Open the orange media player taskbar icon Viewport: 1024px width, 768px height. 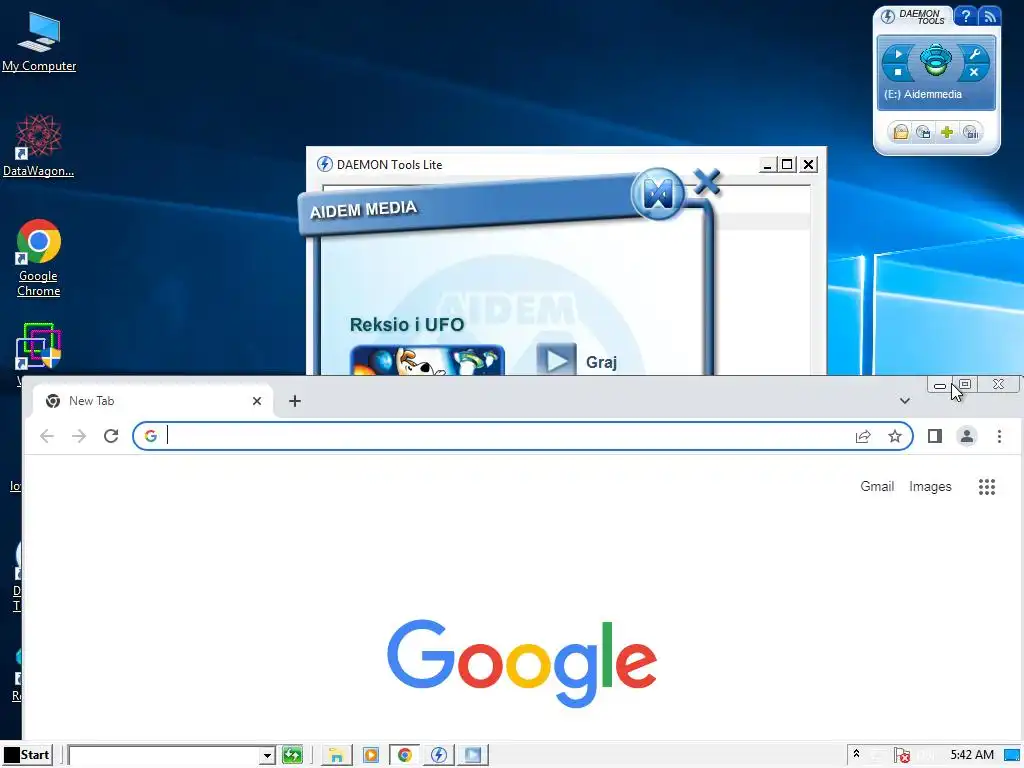click(x=370, y=756)
